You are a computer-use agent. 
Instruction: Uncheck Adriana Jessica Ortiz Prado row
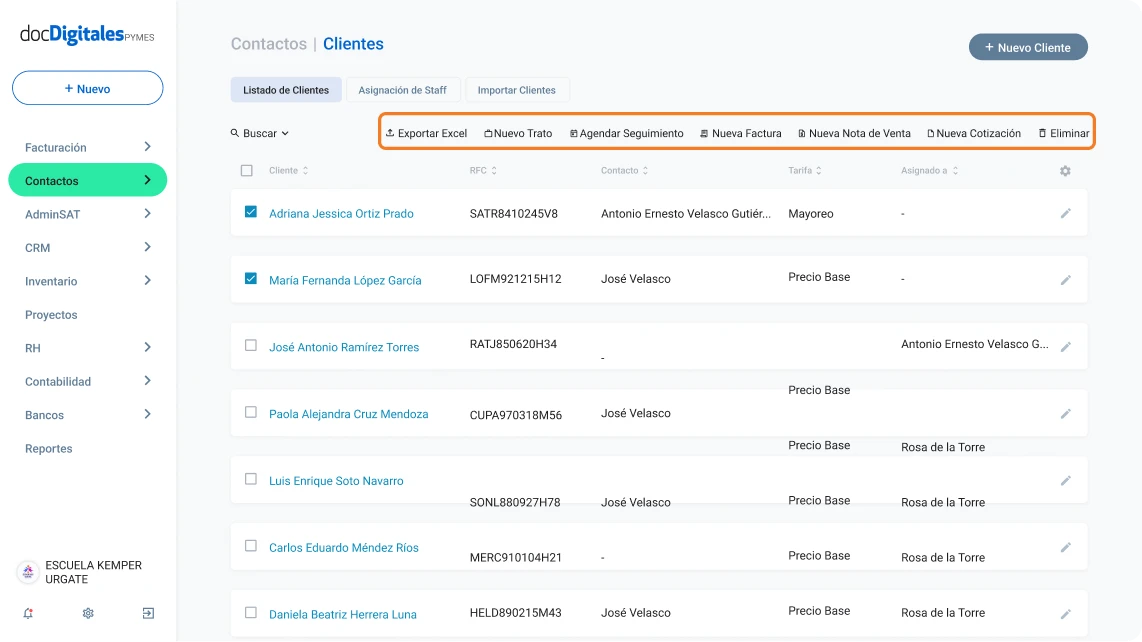point(251,212)
